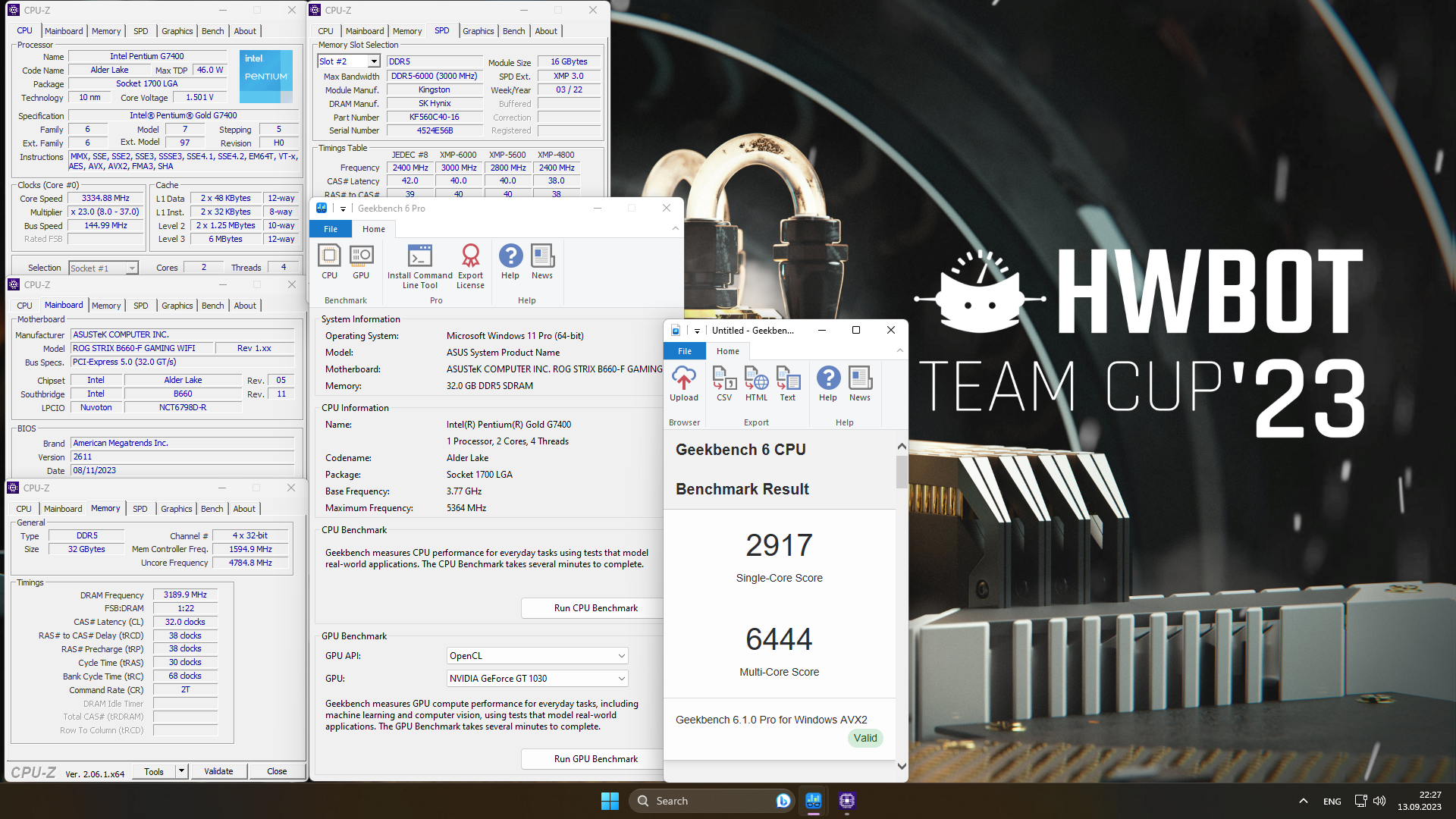
Task: Click quick access dropdown in Untitled Geekbench window
Action: (x=697, y=331)
